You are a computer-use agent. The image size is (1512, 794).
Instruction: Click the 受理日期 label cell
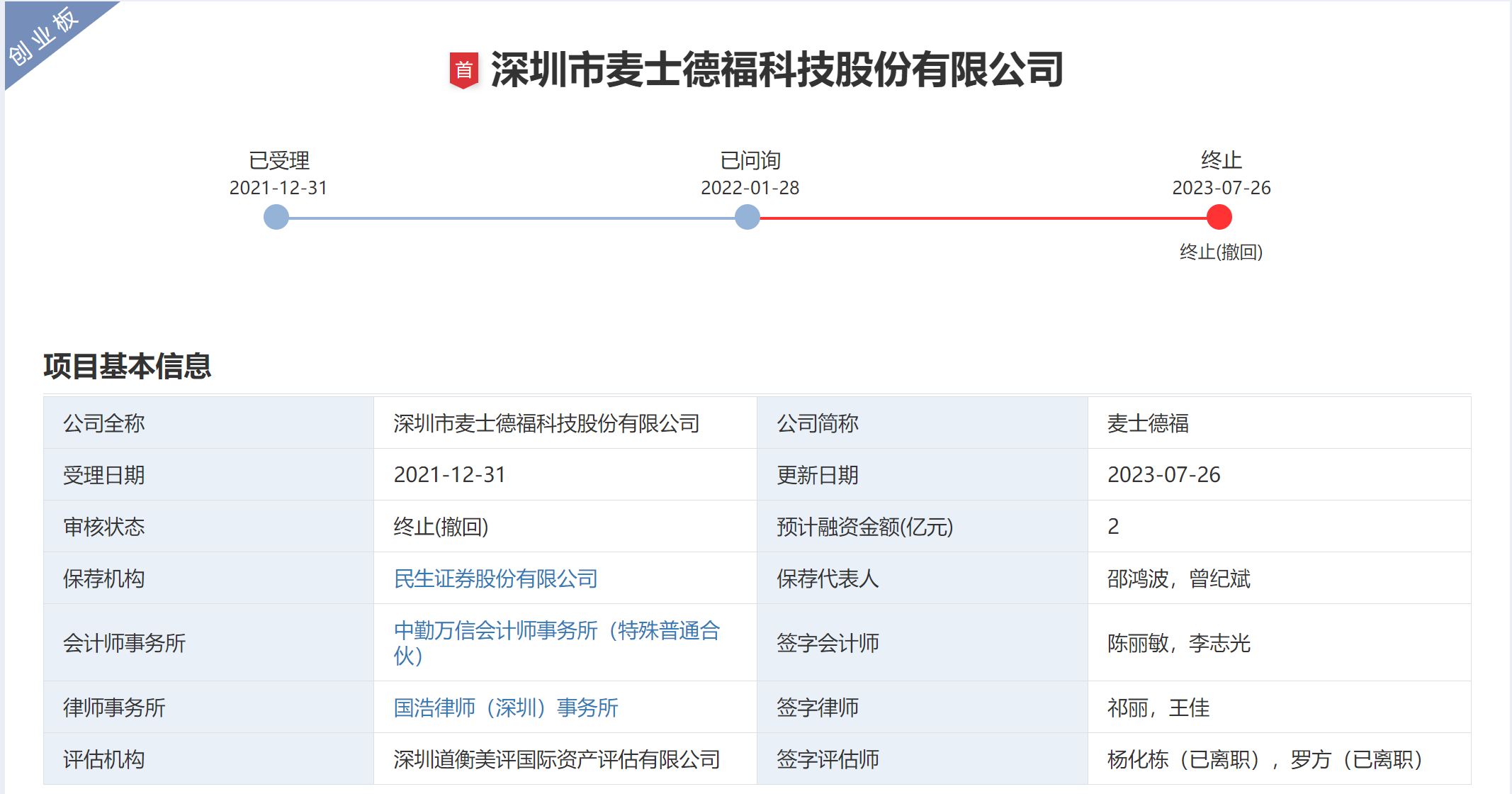point(209,475)
